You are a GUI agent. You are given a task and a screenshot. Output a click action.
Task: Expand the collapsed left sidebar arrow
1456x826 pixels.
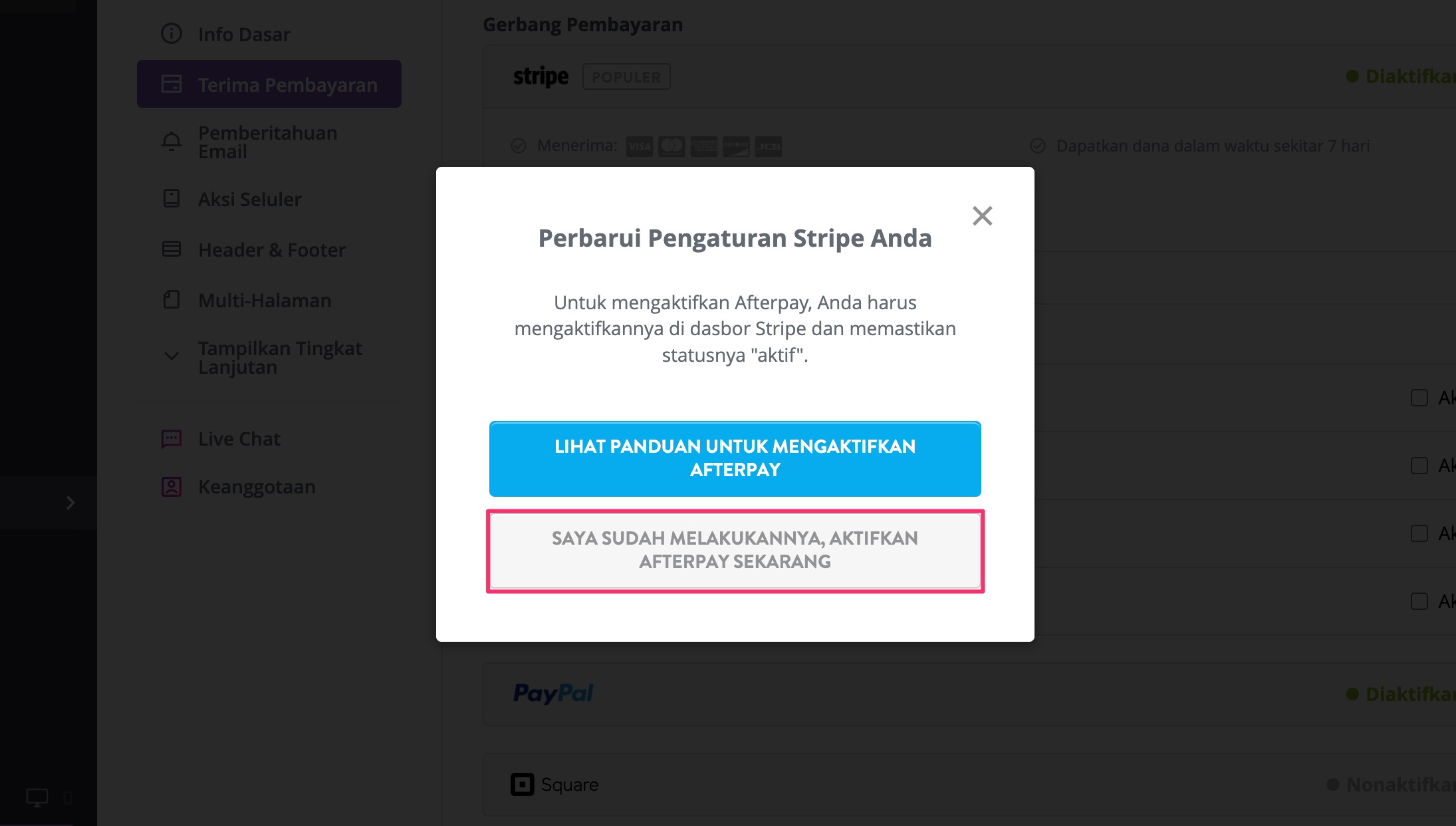pos(70,503)
